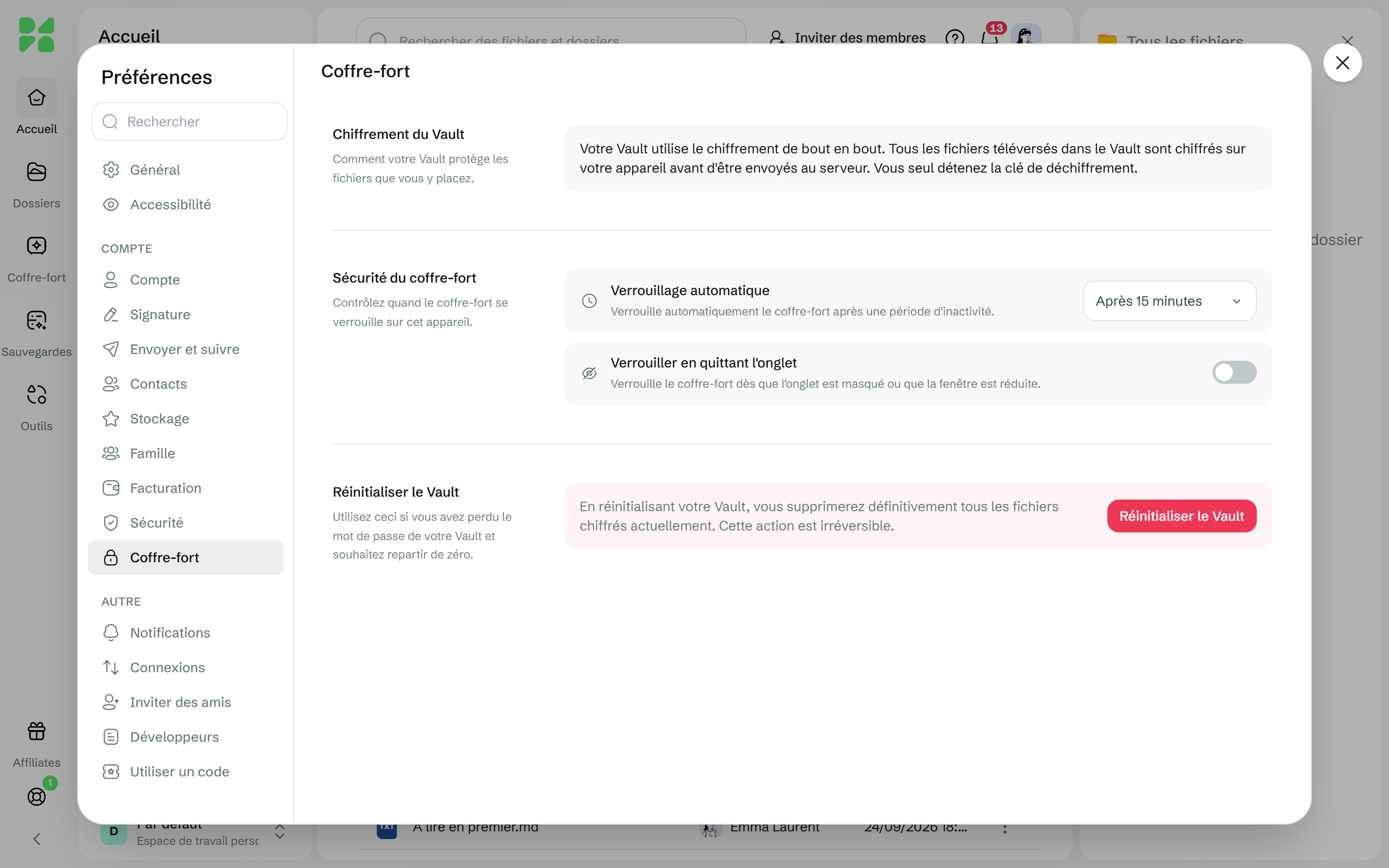Open Sauvegardes backup icon
The height and width of the screenshot is (868, 1389).
pyautogui.click(x=36, y=320)
